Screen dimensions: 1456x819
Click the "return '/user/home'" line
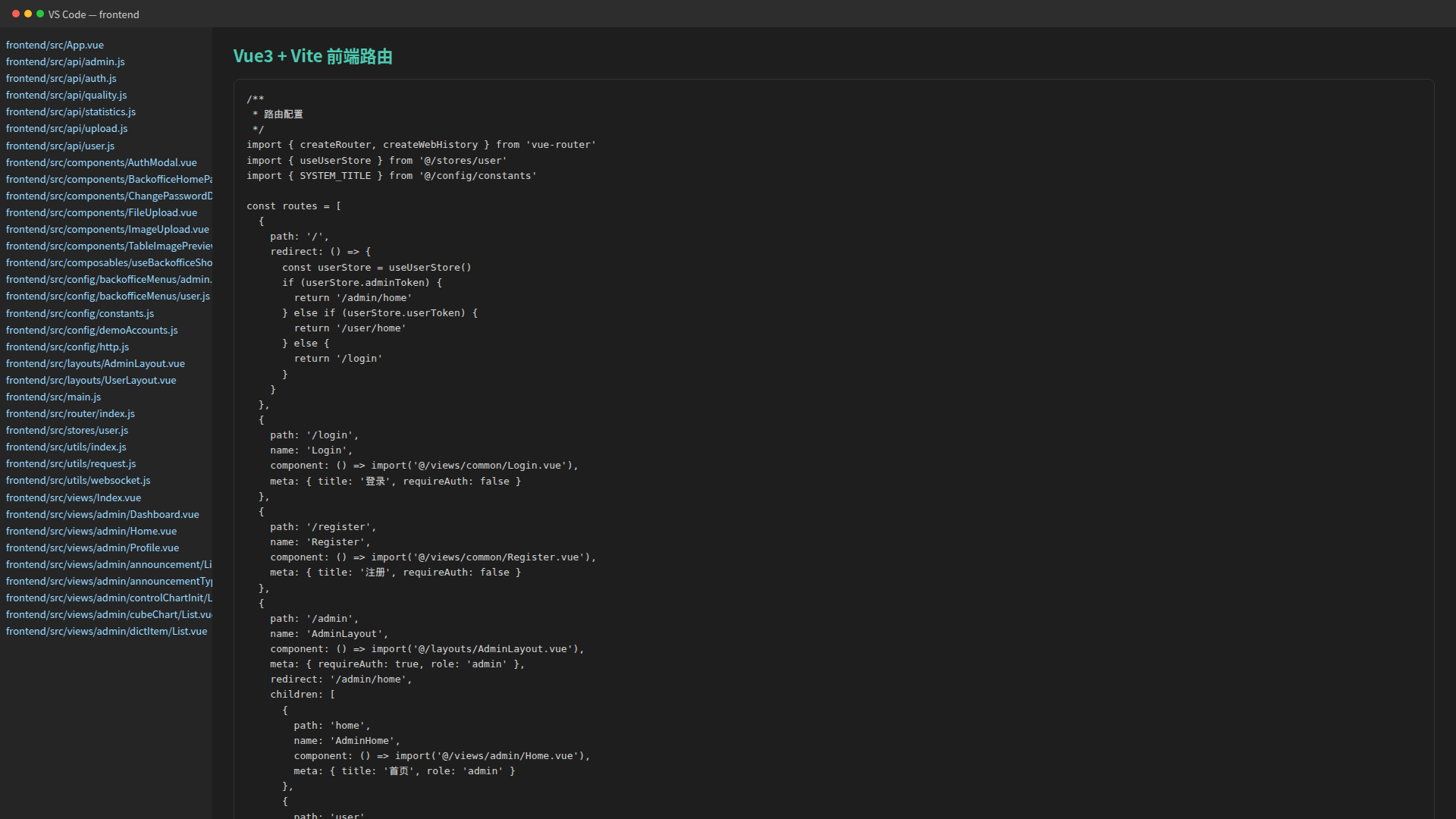tap(350, 328)
